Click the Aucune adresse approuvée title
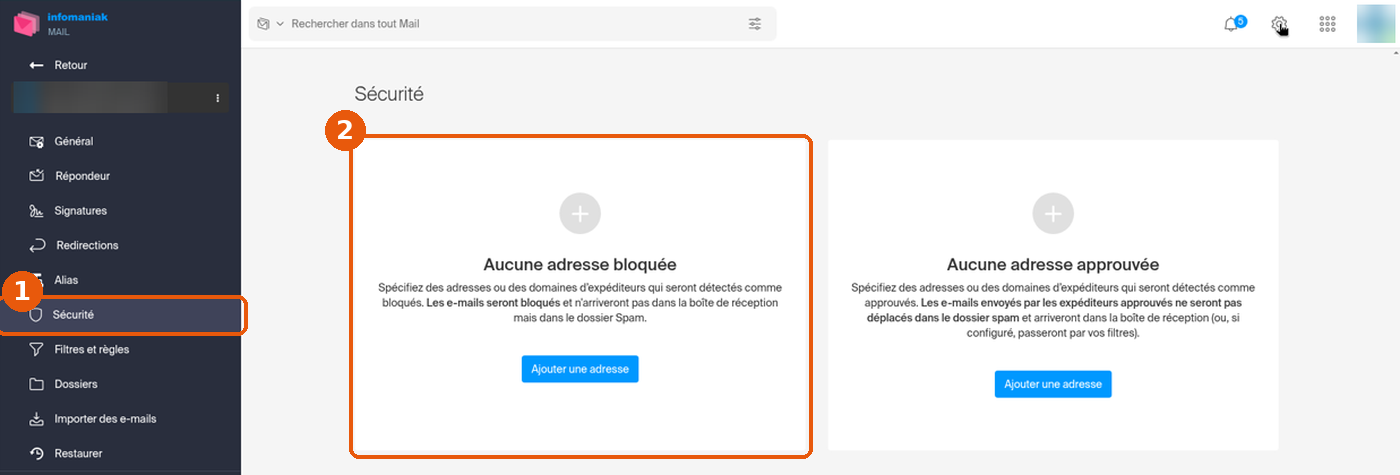 point(1053,265)
